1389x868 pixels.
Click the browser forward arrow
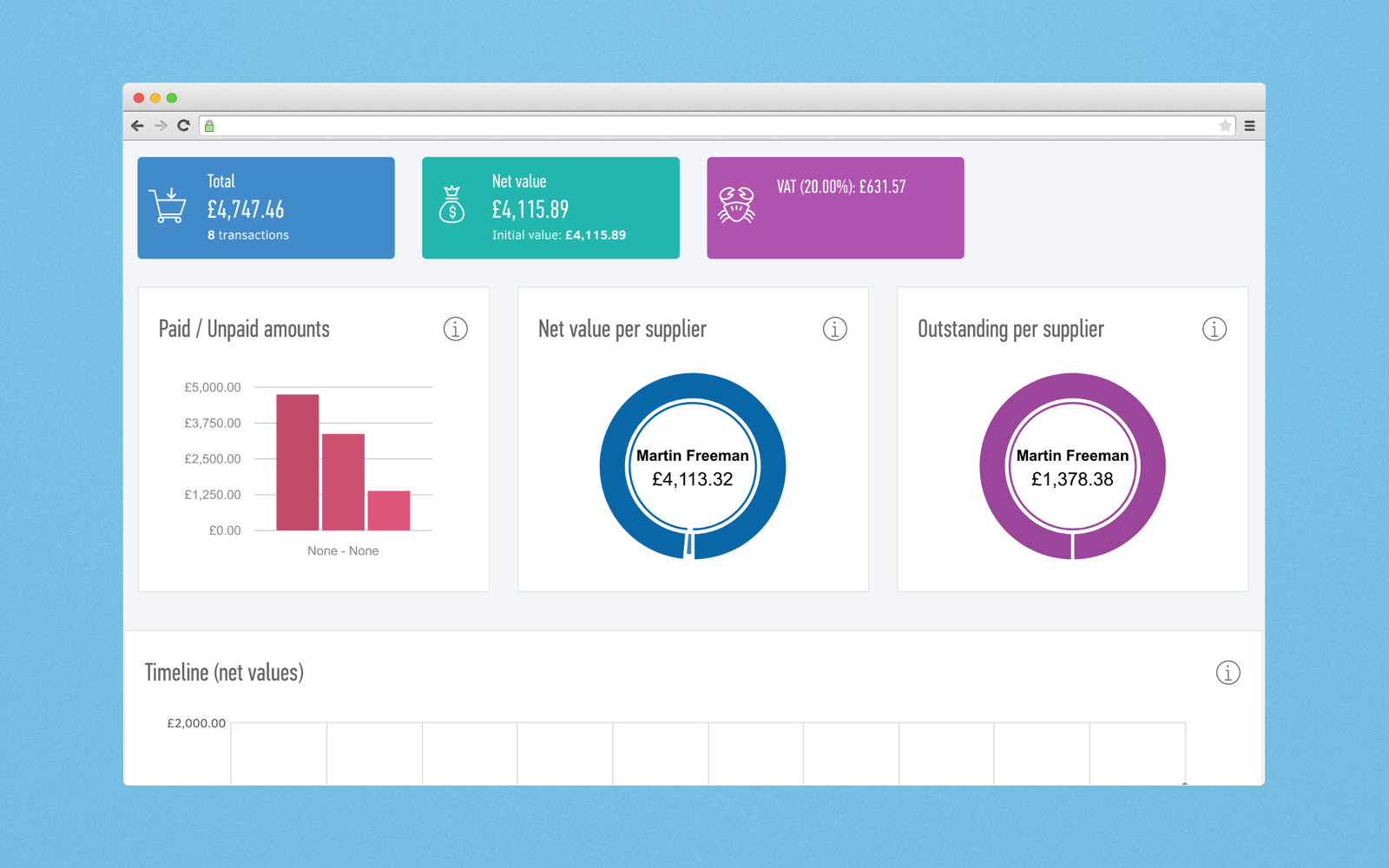pos(161,126)
